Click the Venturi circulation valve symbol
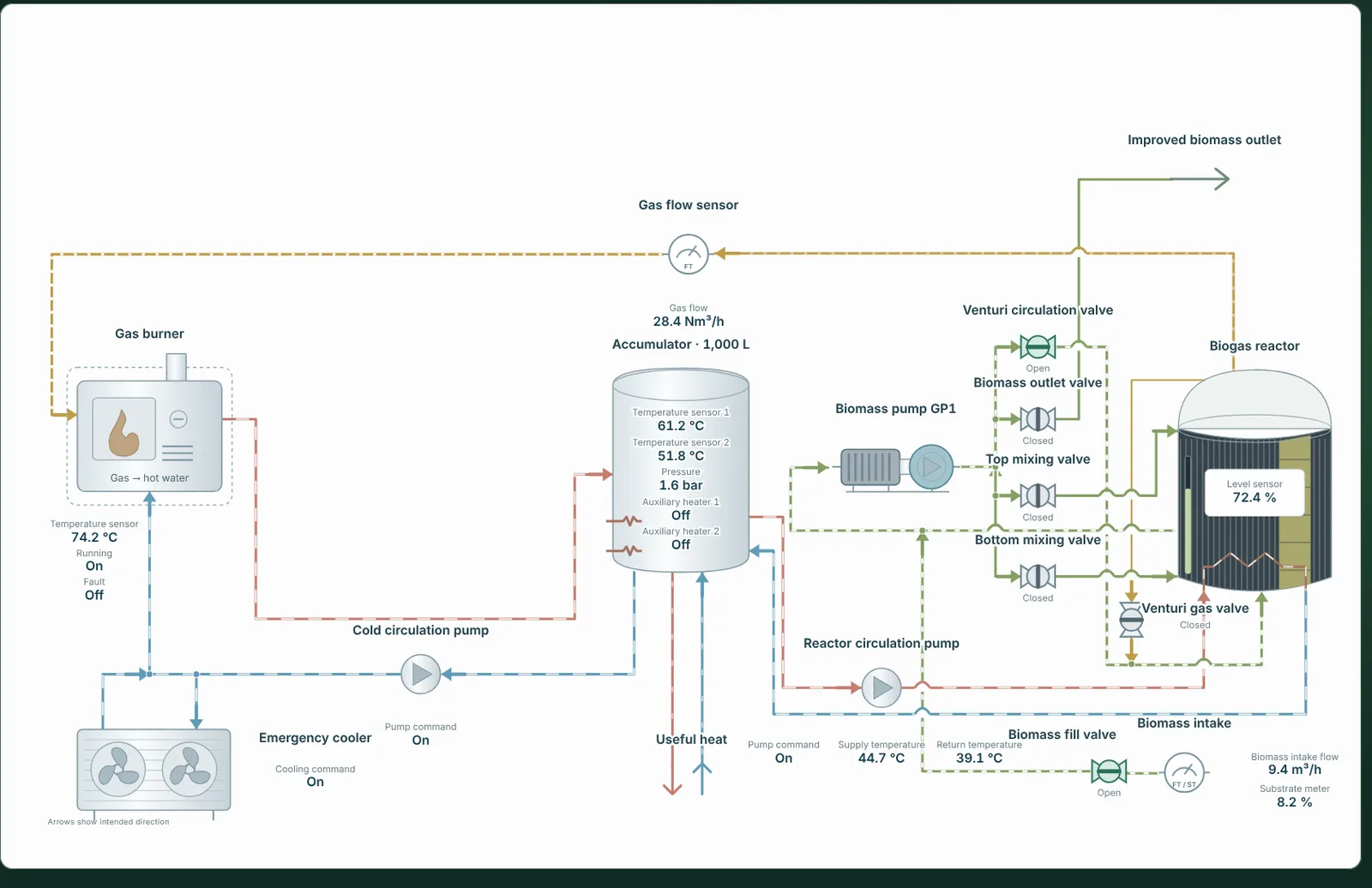This screenshot has width=1372, height=888. [x=1038, y=347]
